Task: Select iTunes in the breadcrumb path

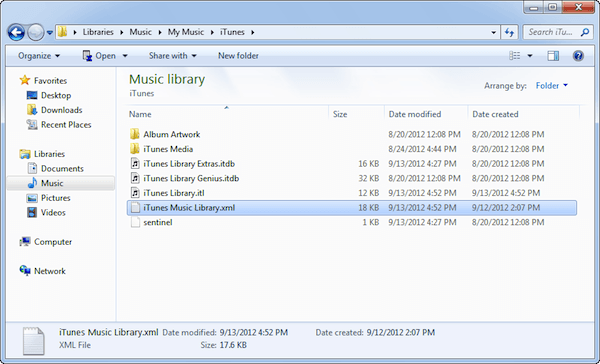Action: pyautogui.click(x=232, y=32)
